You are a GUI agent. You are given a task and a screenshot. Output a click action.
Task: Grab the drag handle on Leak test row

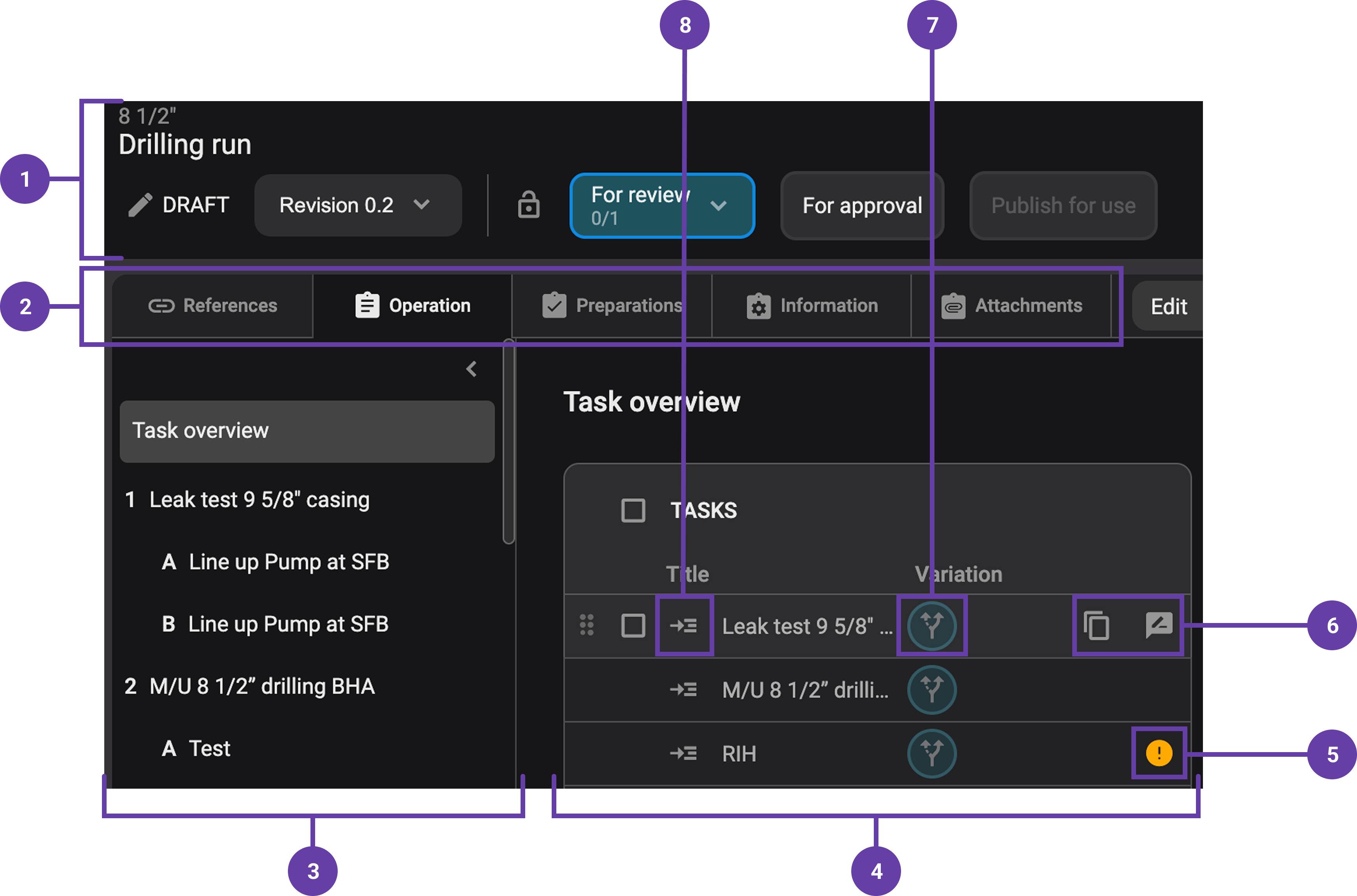point(586,625)
